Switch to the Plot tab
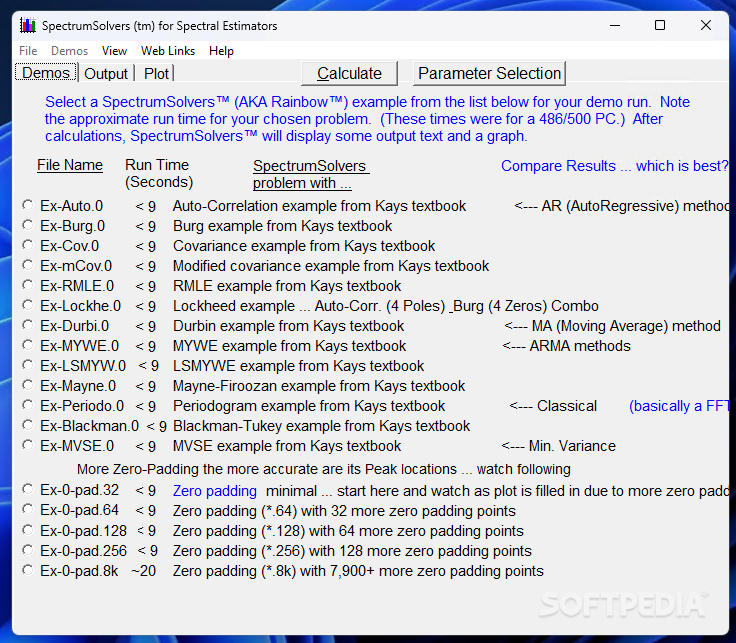Image resolution: width=736 pixels, height=643 pixels. click(156, 73)
